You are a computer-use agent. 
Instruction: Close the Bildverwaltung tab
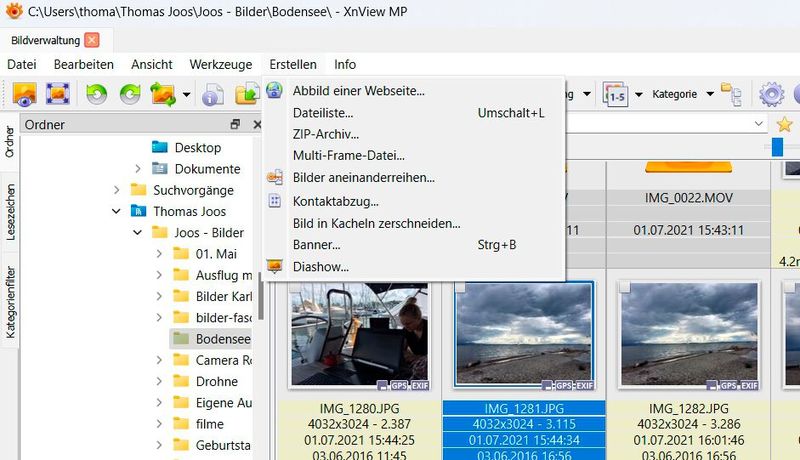click(92, 40)
